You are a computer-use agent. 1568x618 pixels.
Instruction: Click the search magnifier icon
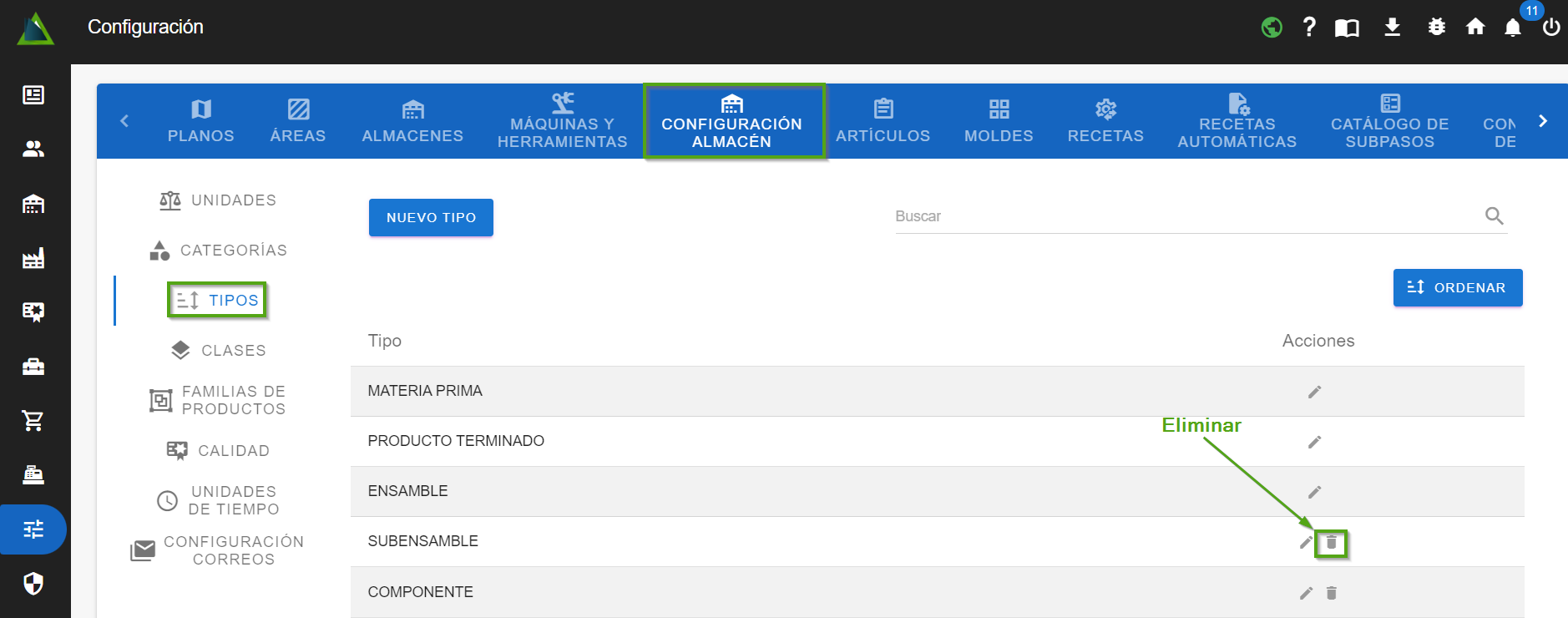1494,216
